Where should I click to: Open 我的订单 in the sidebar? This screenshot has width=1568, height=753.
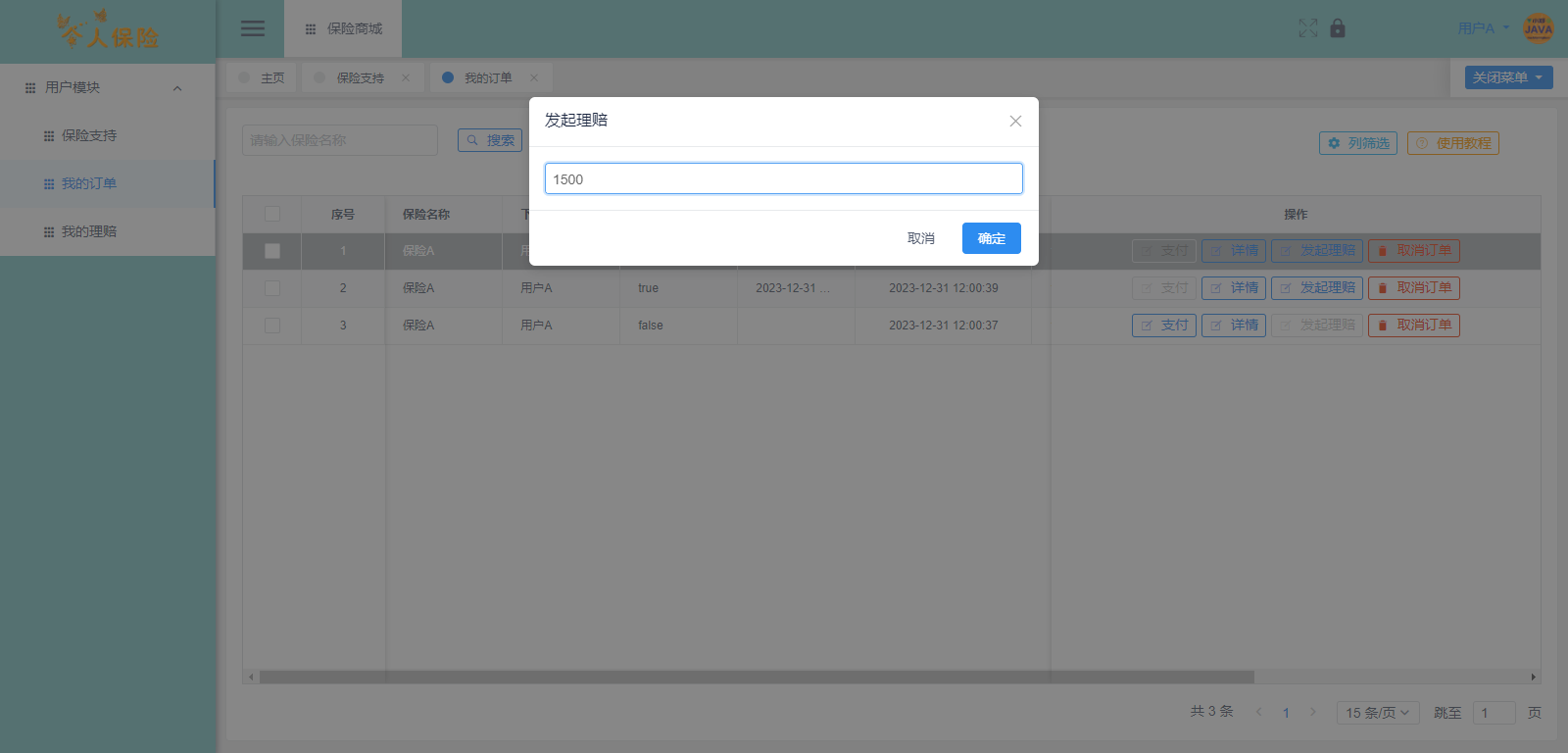(108, 184)
